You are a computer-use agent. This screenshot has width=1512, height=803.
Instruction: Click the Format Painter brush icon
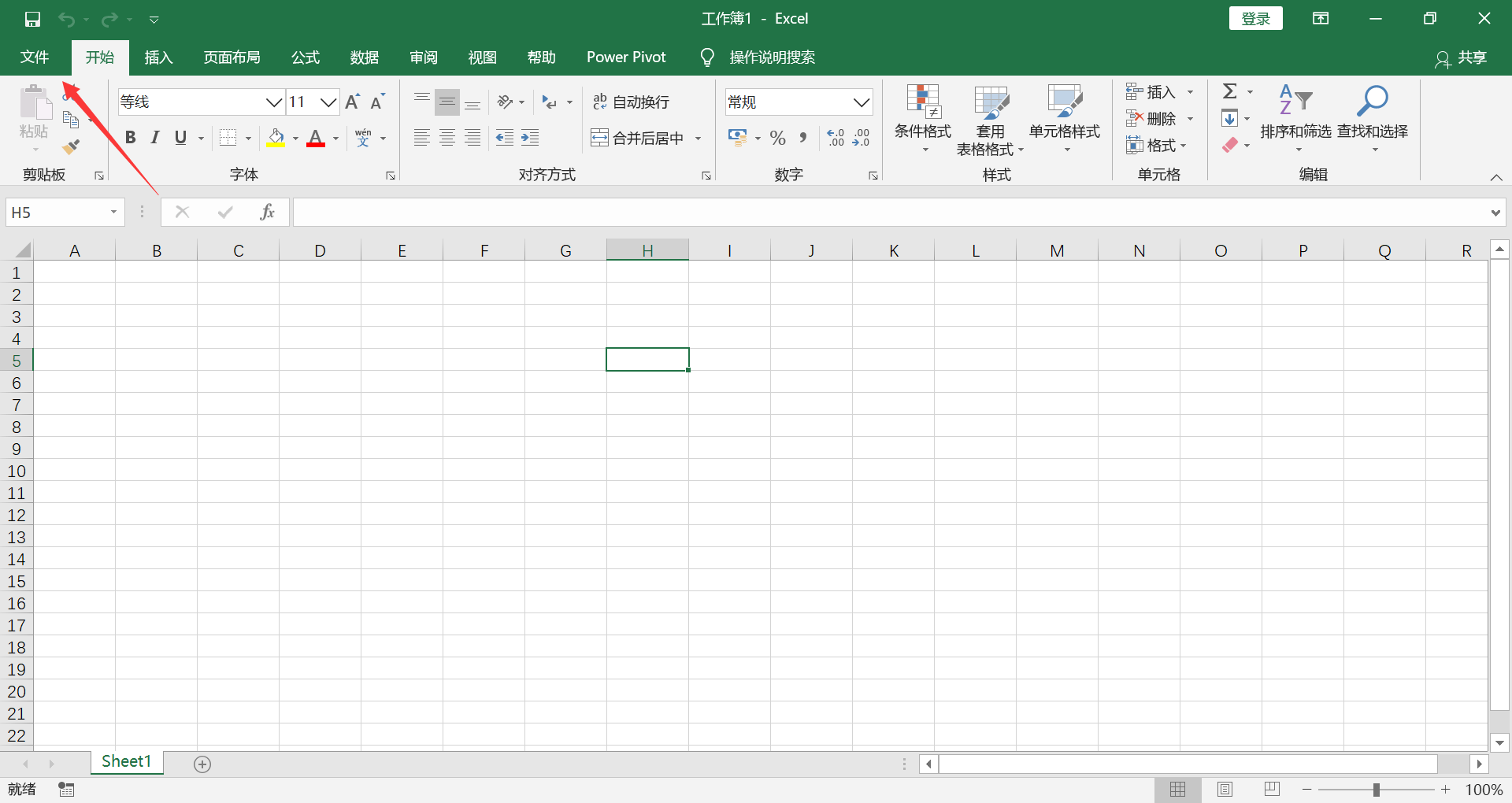[x=71, y=146]
